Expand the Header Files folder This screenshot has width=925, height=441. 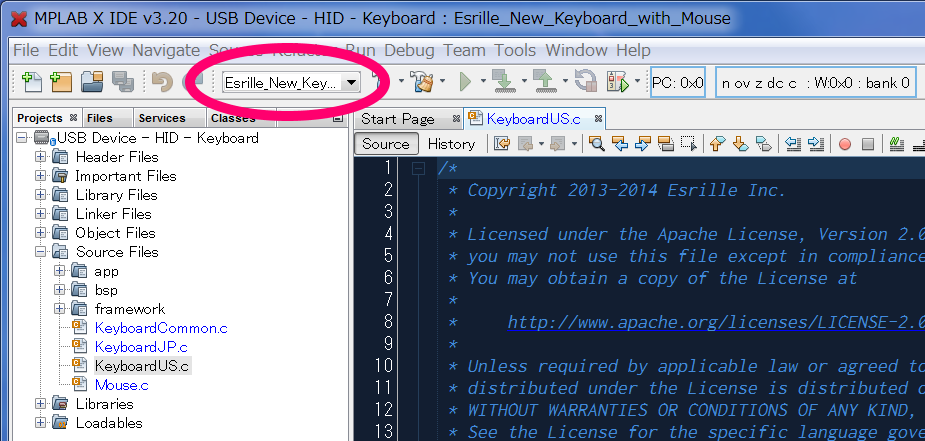pos(40,157)
